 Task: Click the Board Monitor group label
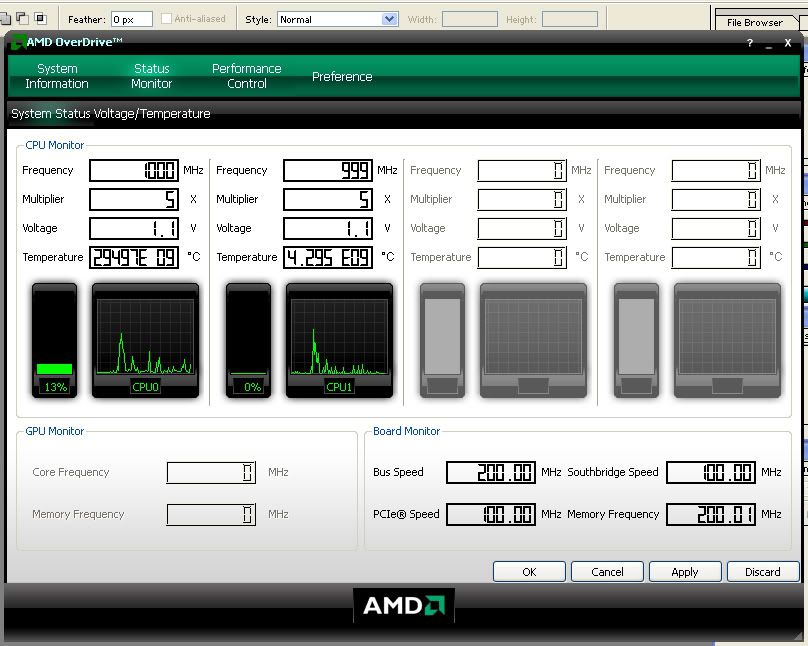[407, 431]
